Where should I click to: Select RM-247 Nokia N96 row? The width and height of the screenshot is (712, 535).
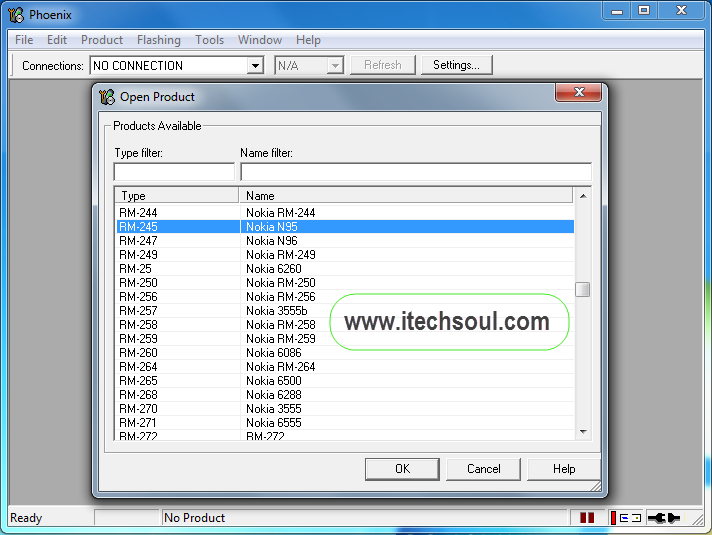pyautogui.click(x=345, y=241)
